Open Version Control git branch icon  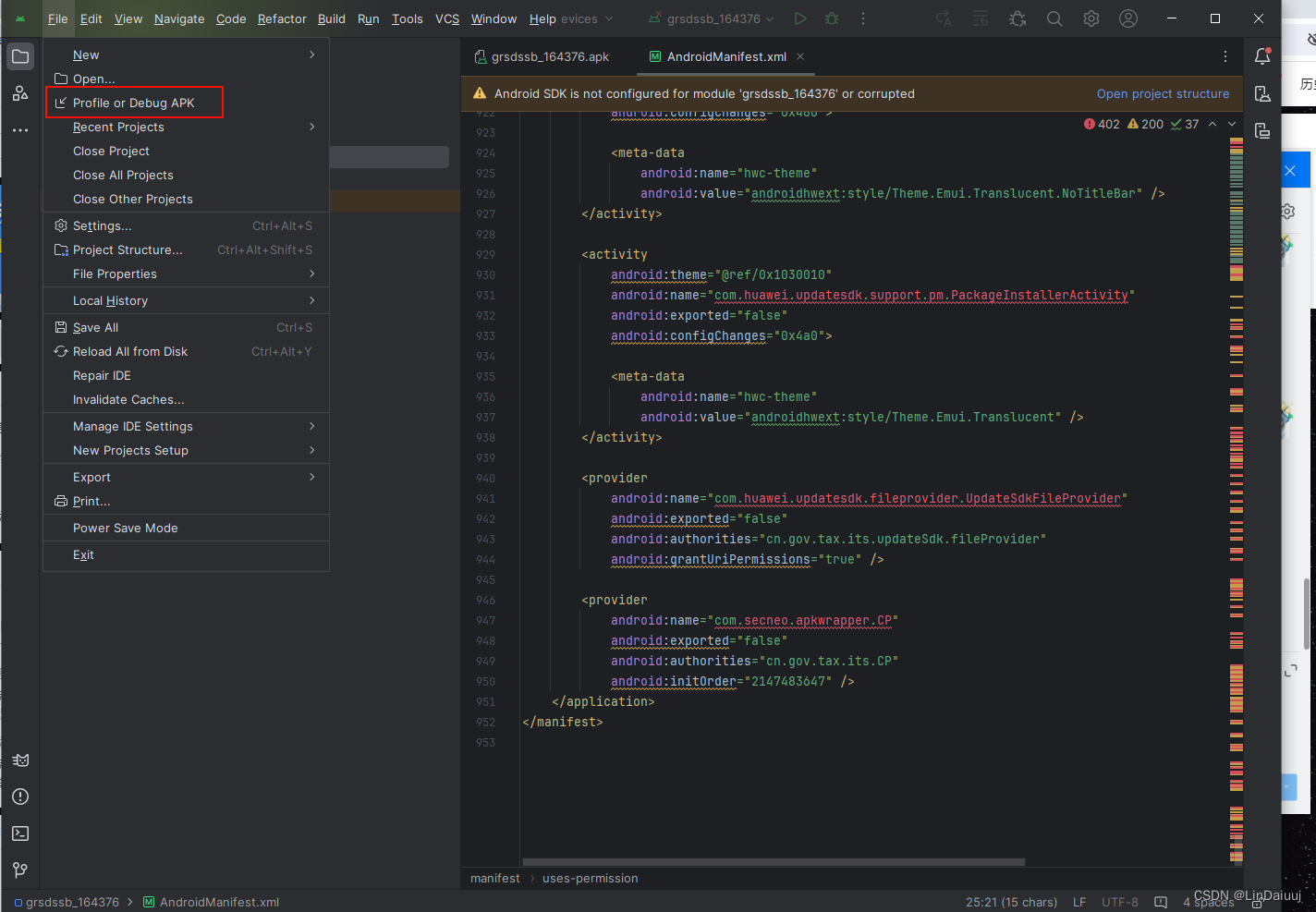pos(20,870)
